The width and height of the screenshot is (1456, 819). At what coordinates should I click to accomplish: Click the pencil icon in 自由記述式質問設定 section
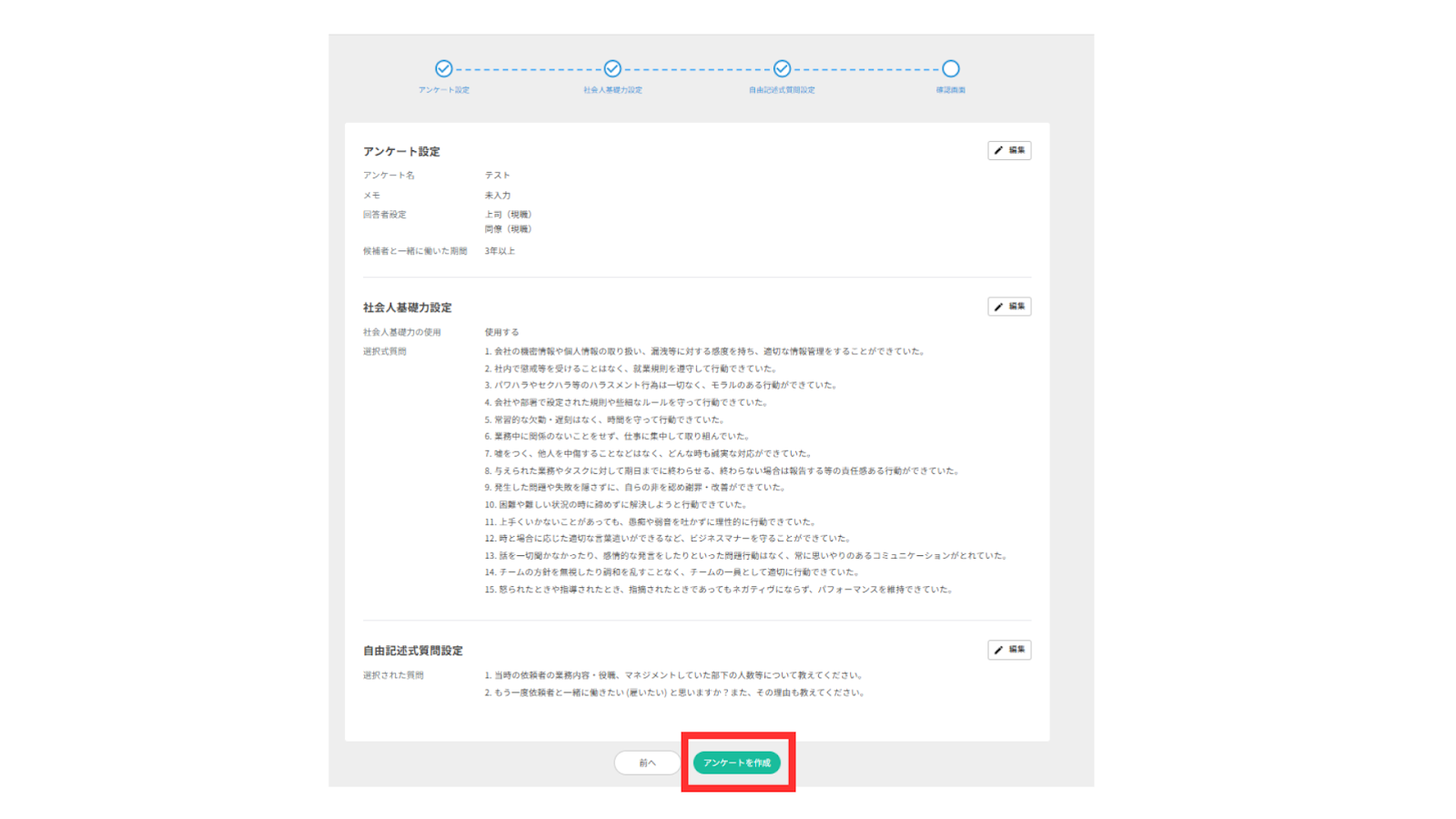pyautogui.click(x=999, y=650)
